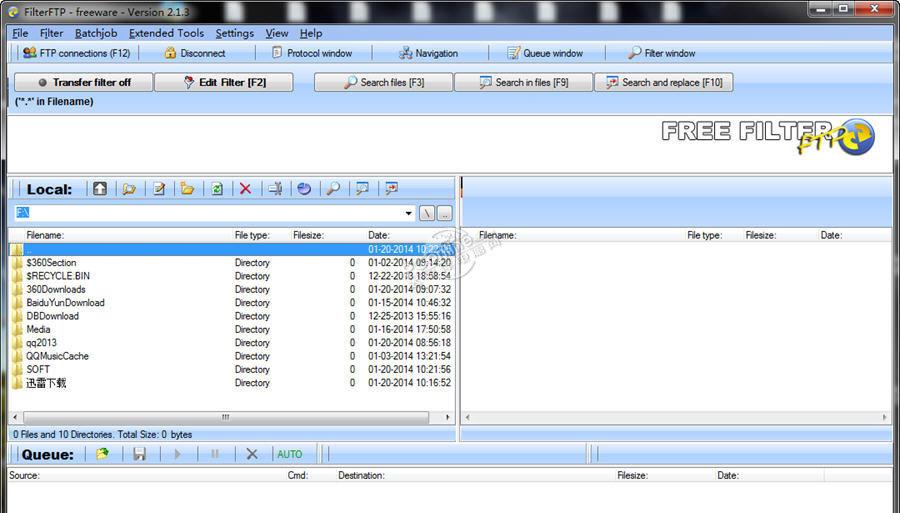Open the Filter window

(661, 53)
